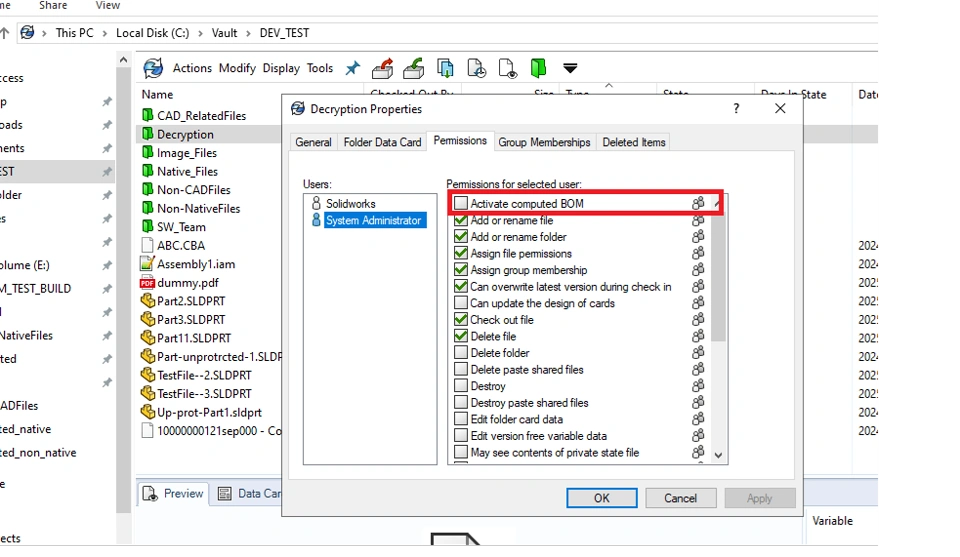
Task: Click pin icon next to M_TEST_BUILD quick access item
Action: [107, 288]
